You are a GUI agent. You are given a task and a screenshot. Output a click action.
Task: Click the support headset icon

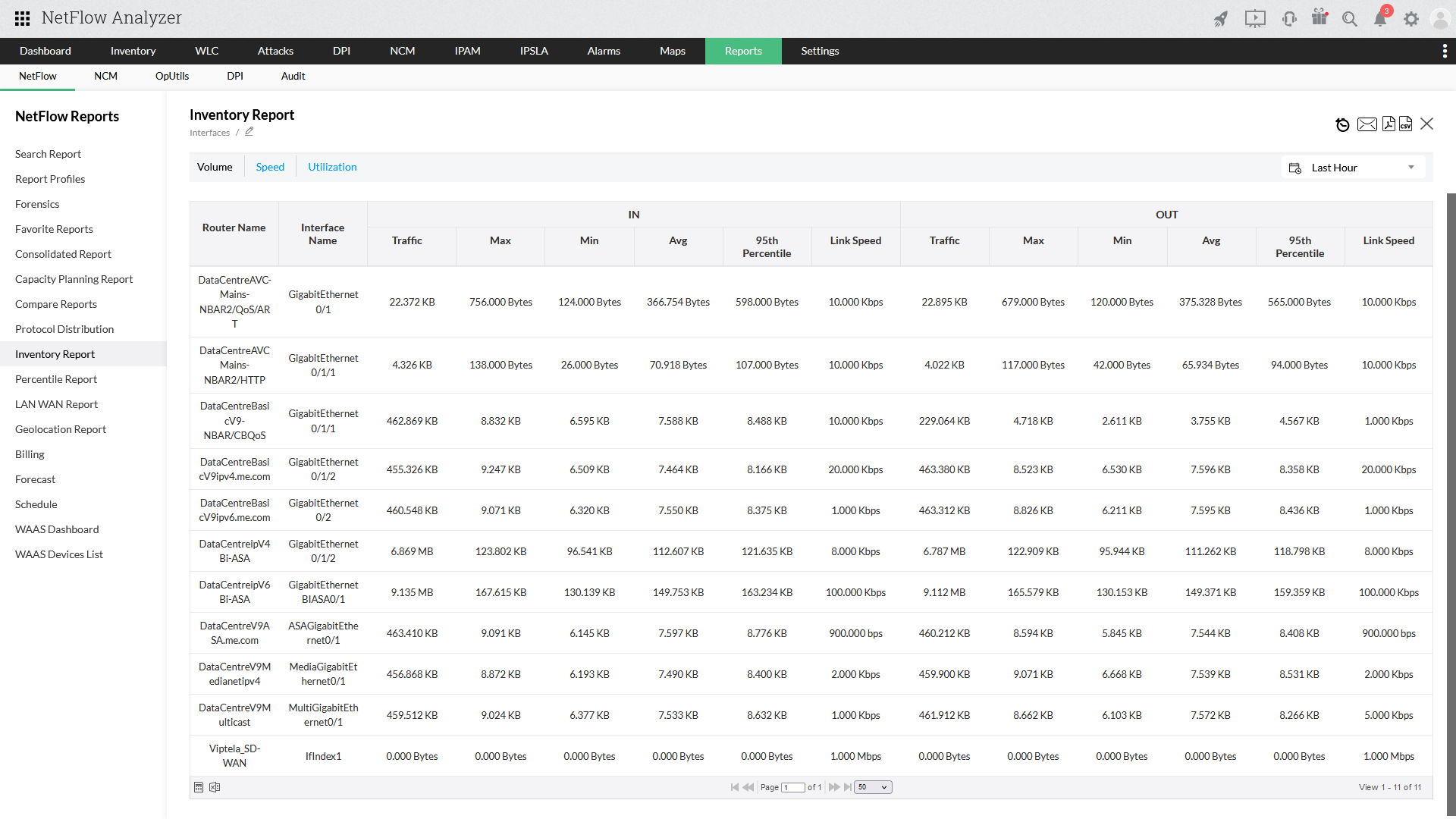1288,19
